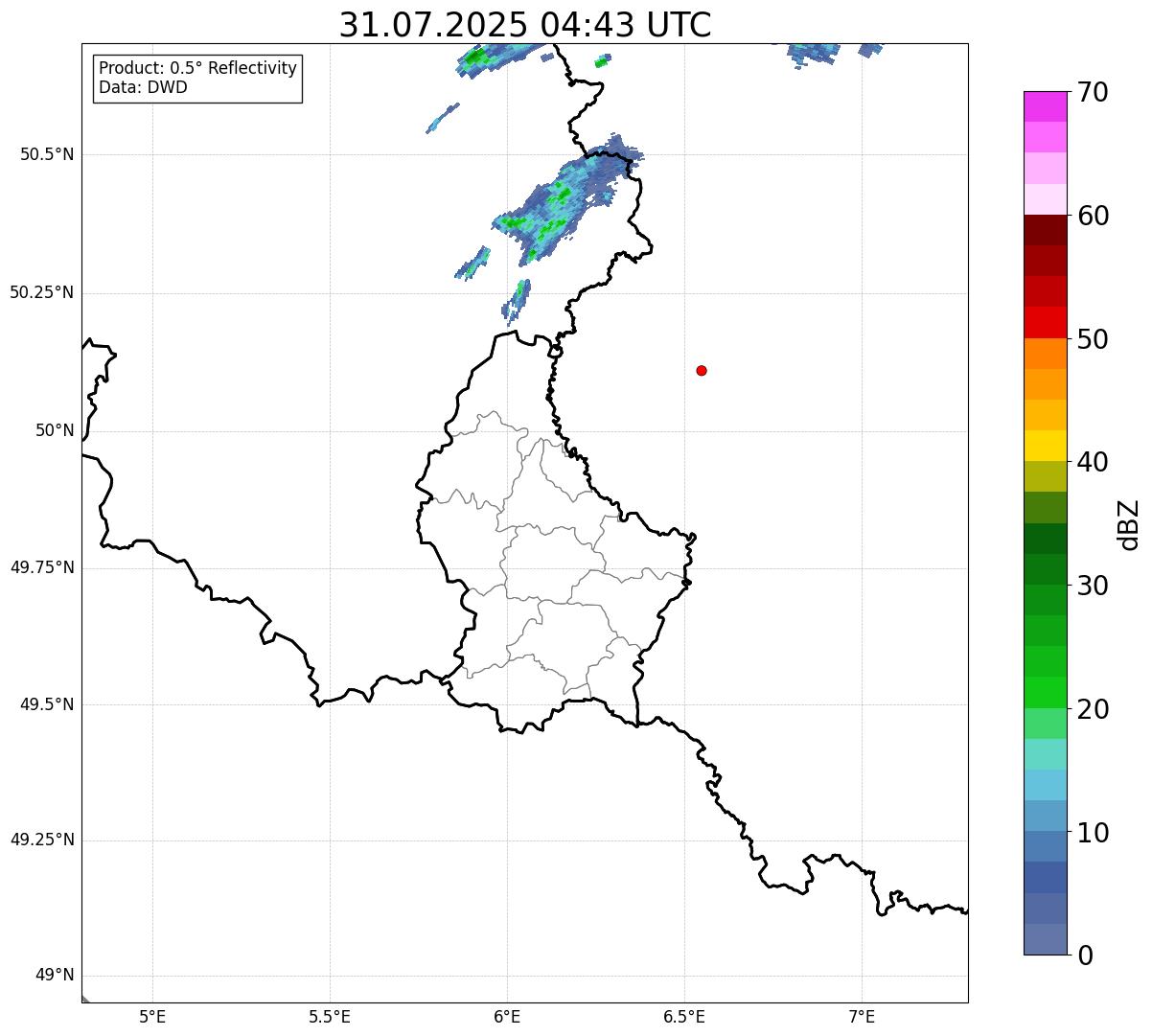Click the colorbar 60 tick label
1152x1036 pixels.
(x=1094, y=216)
